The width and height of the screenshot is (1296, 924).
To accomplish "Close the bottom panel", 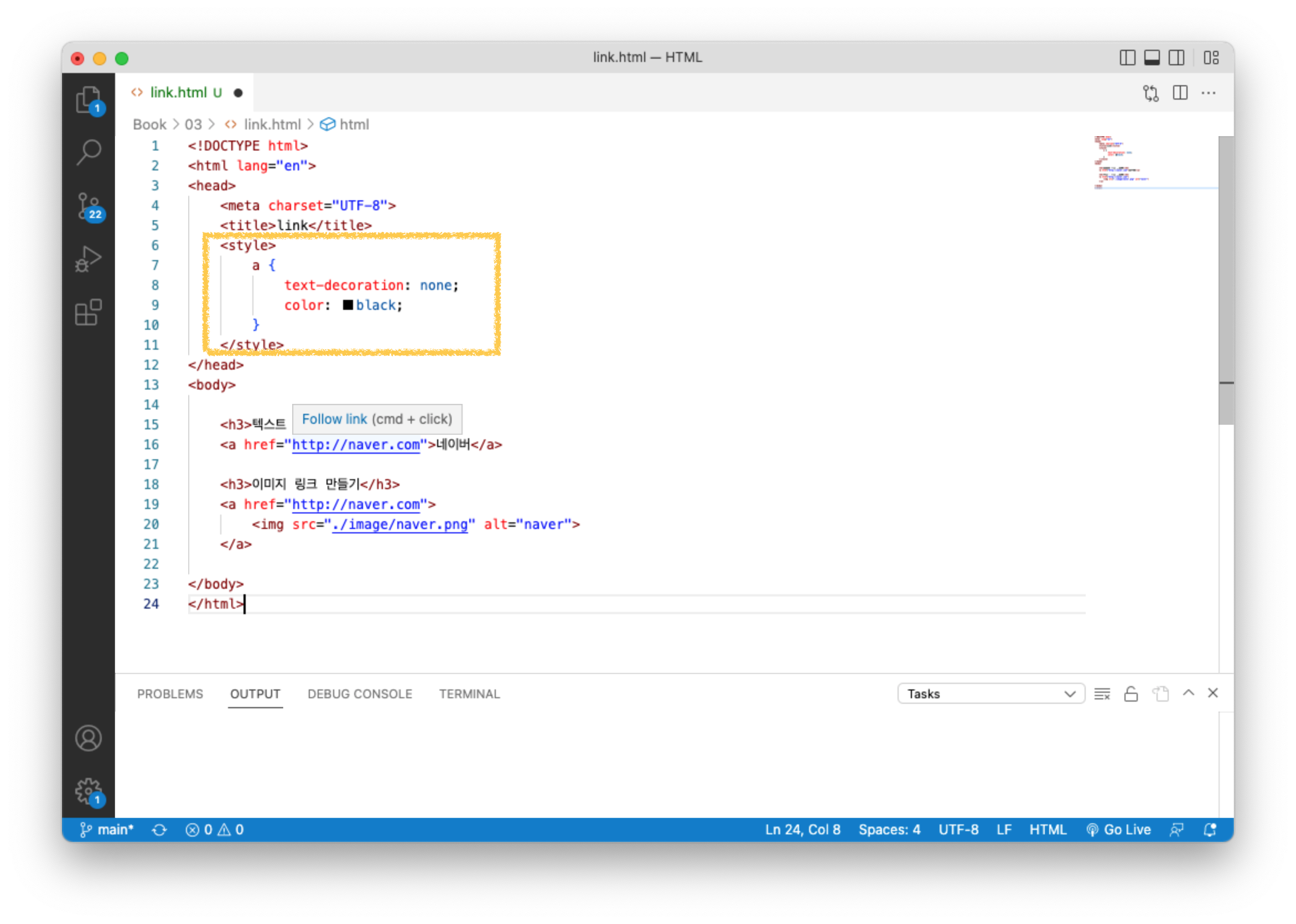I will (1213, 693).
